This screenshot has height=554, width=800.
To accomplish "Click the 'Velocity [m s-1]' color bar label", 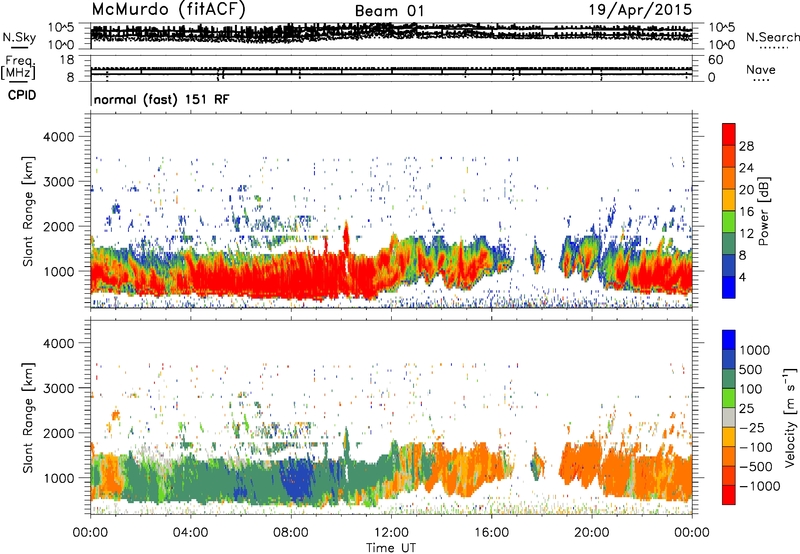I will pyautogui.click(x=790, y=417).
